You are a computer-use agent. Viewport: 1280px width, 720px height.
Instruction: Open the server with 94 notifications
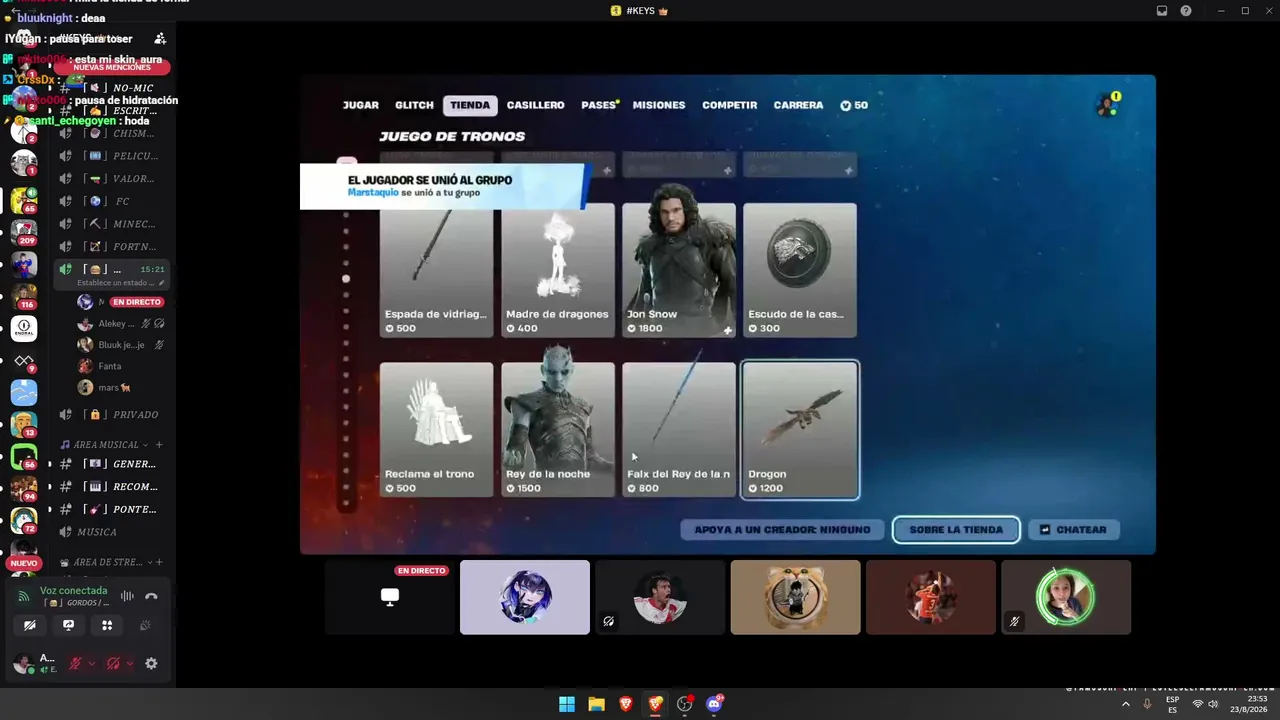pos(24,489)
